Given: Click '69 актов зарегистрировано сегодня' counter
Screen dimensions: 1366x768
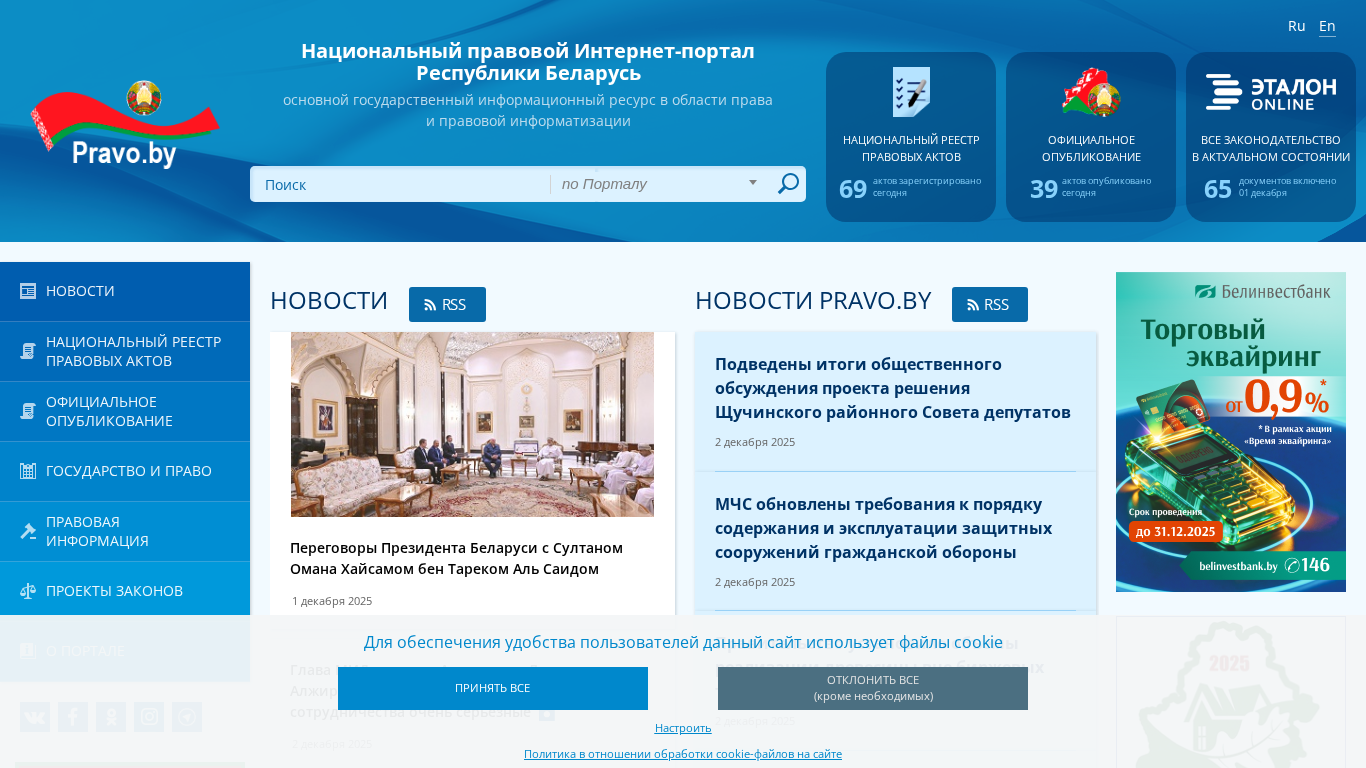Looking at the screenshot, I should (911, 188).
